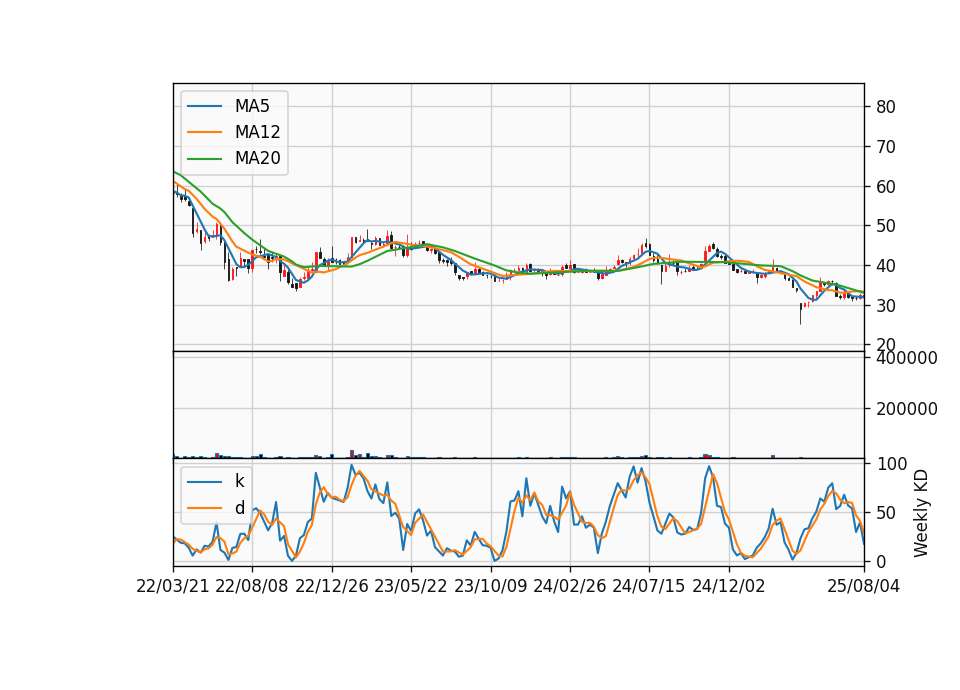960x690 pixels.
Task: Click the price axis value 40
Action: click(x=886, y=266)
